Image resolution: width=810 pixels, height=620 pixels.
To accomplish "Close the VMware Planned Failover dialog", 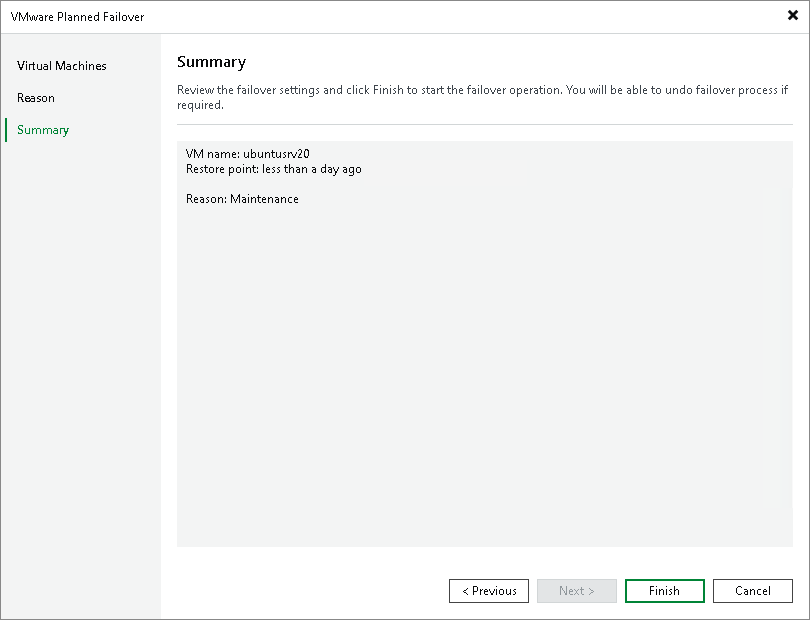I will coord(792,16).
